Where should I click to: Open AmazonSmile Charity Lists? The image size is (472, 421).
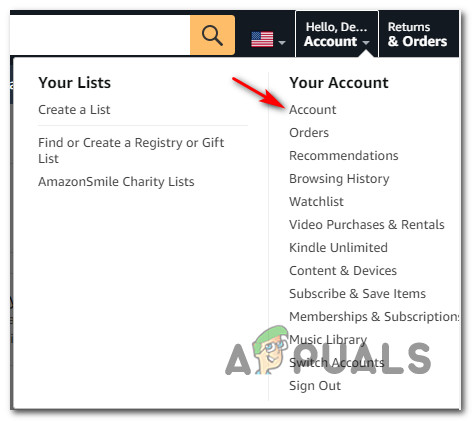116,182
